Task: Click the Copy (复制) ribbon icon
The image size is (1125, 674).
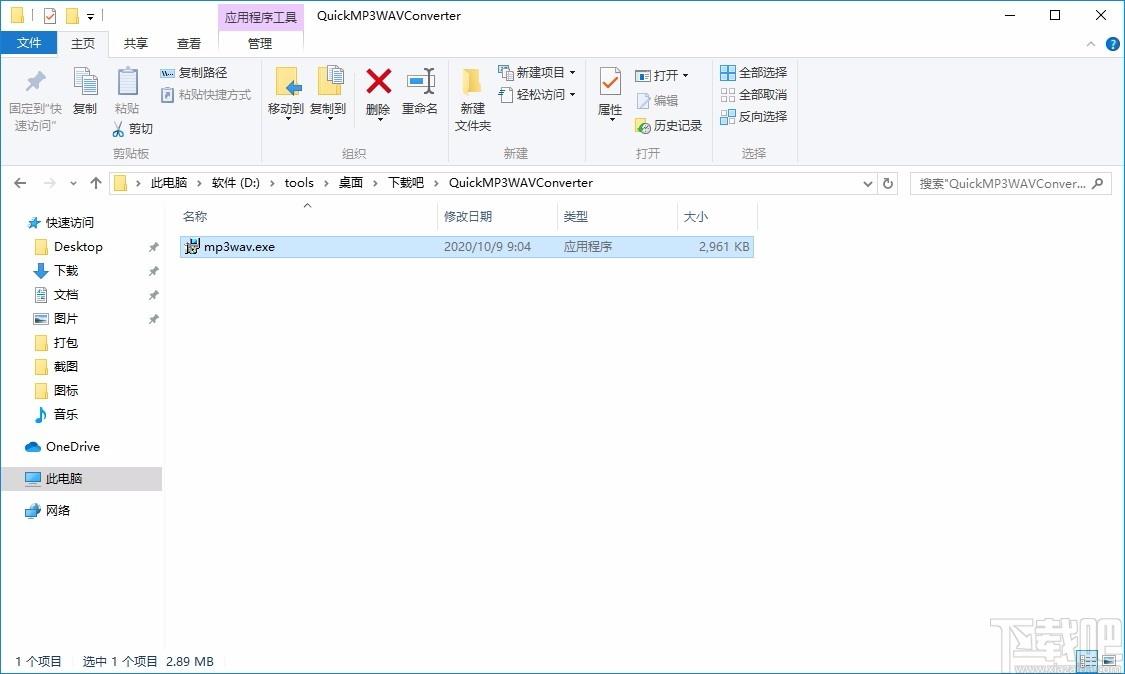Action: coord(85,82)
